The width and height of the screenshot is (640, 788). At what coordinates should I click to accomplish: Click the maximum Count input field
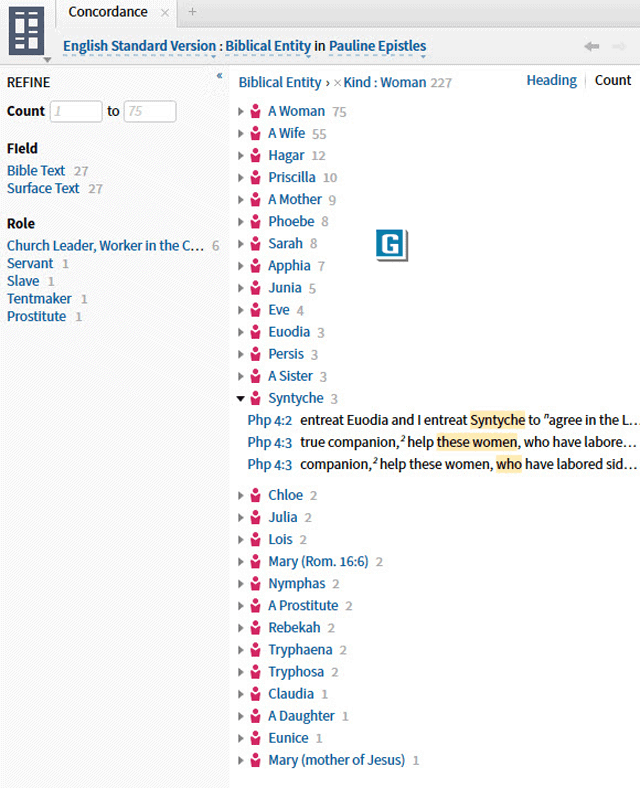(x=150, y=111)
